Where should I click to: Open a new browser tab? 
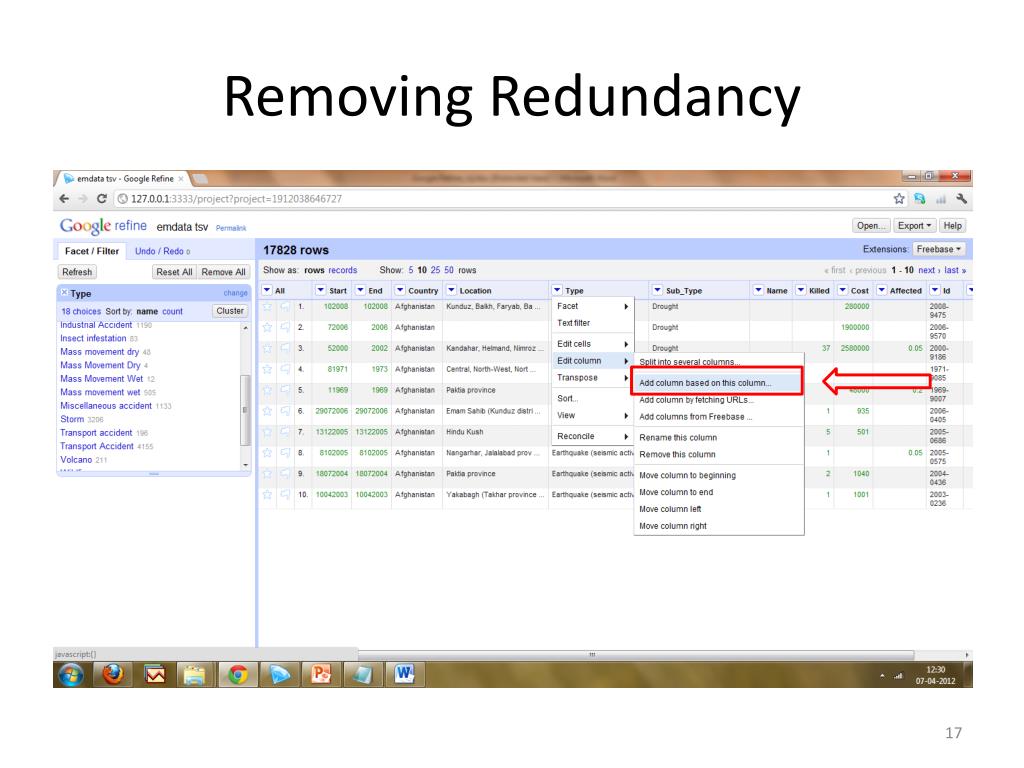pos(200,178)
